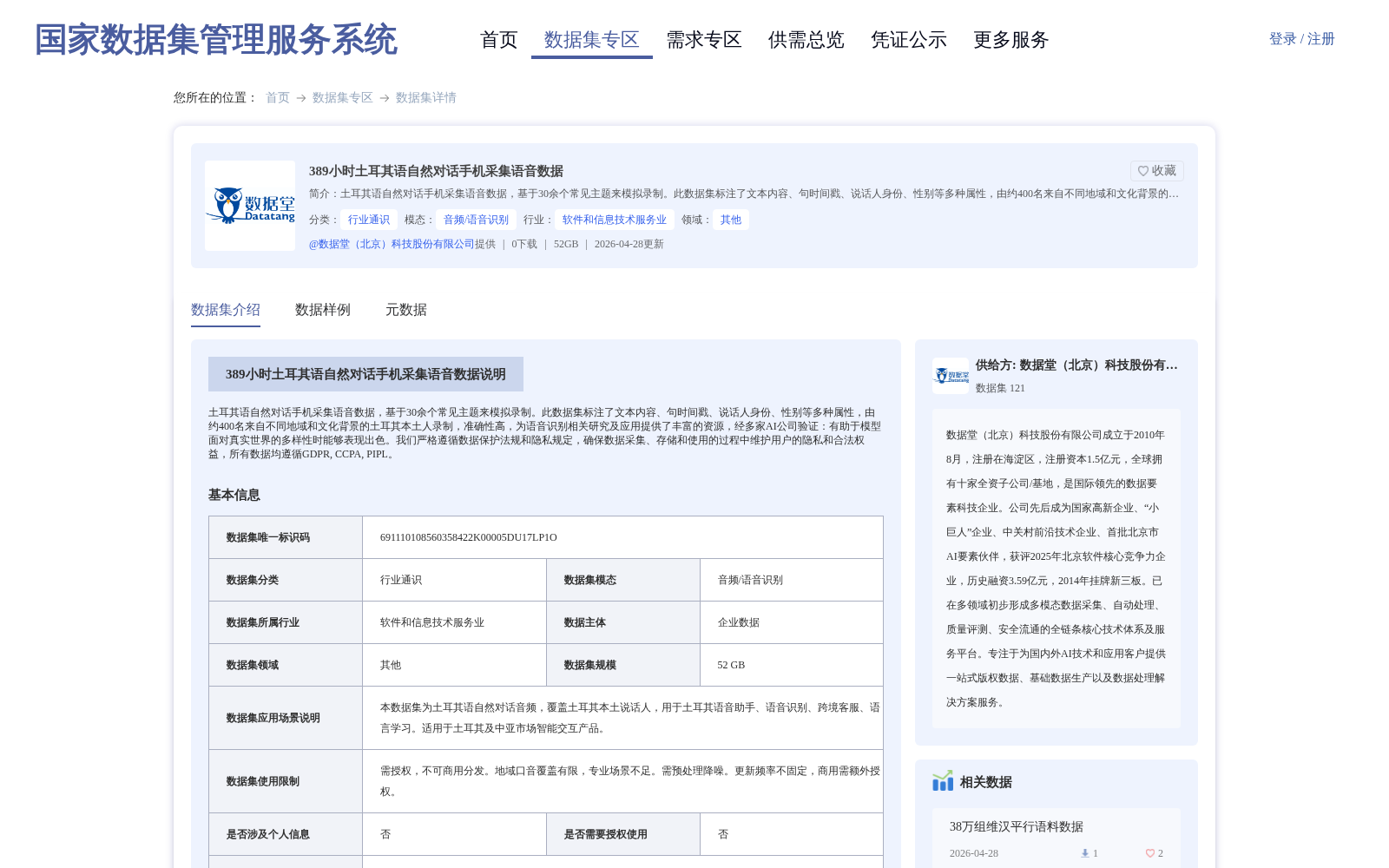Switch to the 数据样例 tab
This screenshot has width=1389, height=868.
click(x=323, y=310)
